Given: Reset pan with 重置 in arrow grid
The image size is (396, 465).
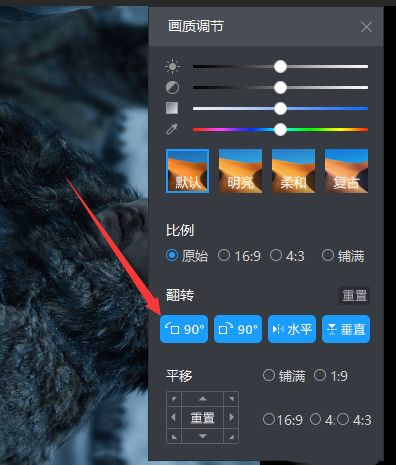Looking at the screenshot, I should click(203, 417).
